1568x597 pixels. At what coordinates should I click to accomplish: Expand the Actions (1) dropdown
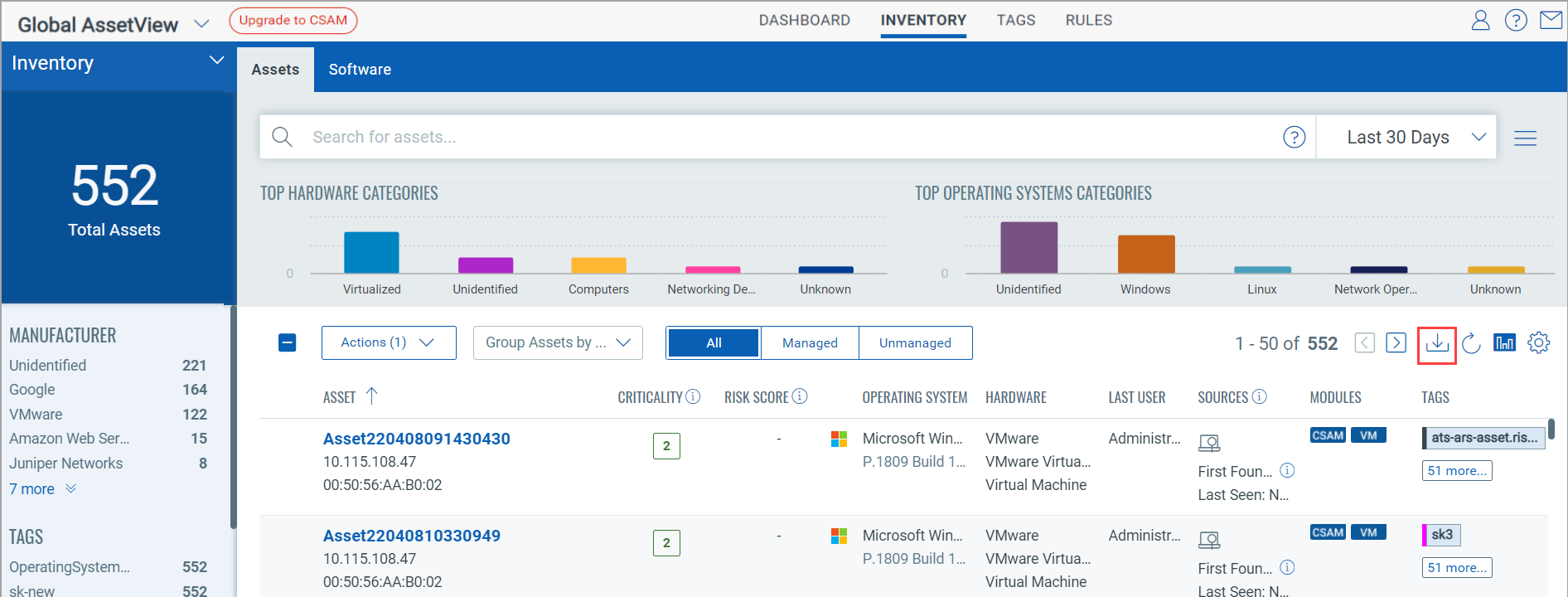click(x=388, y=342)
